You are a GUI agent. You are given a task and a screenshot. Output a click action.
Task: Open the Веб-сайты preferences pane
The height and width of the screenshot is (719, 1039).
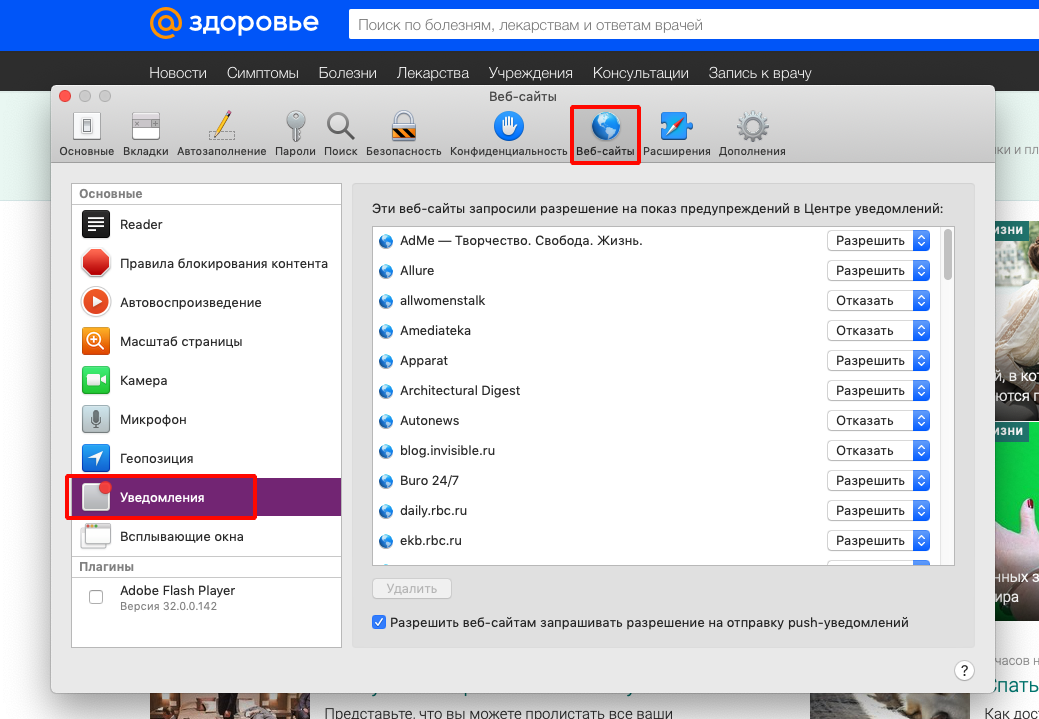coord(605,135)
